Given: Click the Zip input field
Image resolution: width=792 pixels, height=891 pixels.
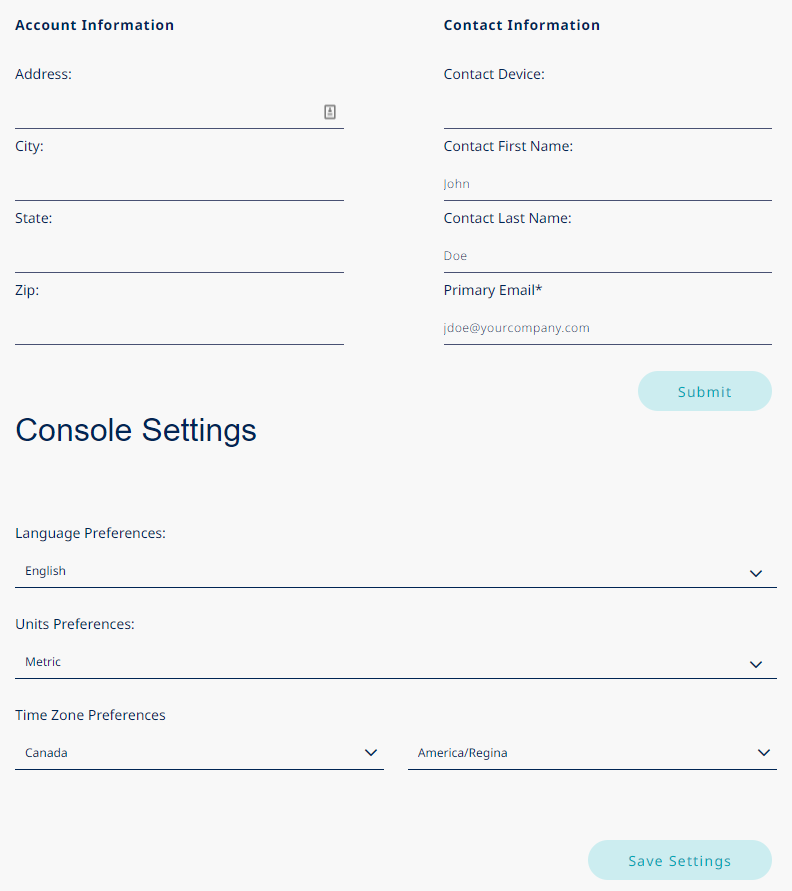Looking at the screenshot, I should point(179,328).
